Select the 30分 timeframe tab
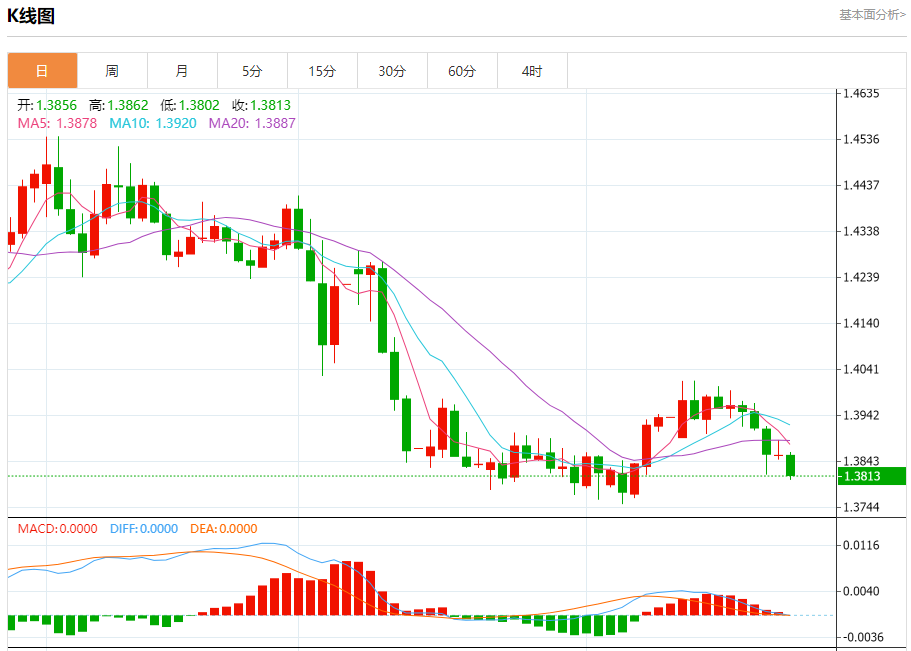911x651 pixels. coord(392,71)
